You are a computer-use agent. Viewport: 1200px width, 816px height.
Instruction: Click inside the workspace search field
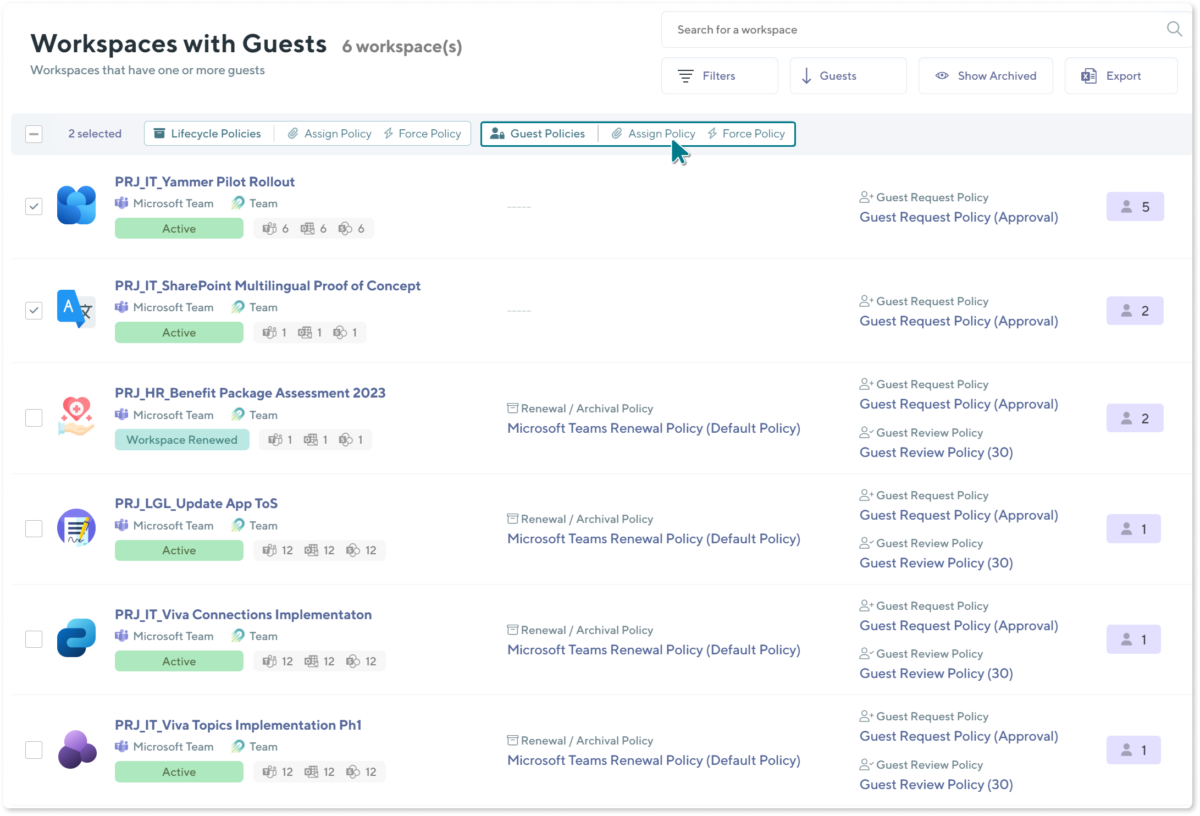pyautogui.click(x=900, y=29)
